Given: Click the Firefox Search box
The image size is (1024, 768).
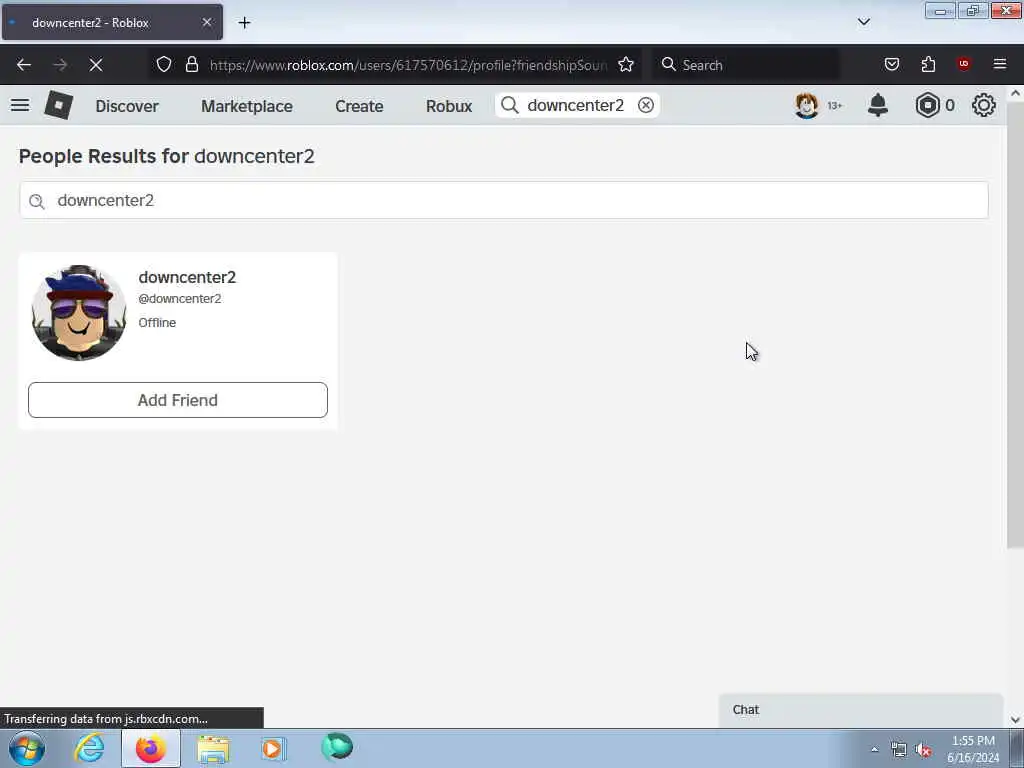Looking at the screenshot, I should pos(746,65).
